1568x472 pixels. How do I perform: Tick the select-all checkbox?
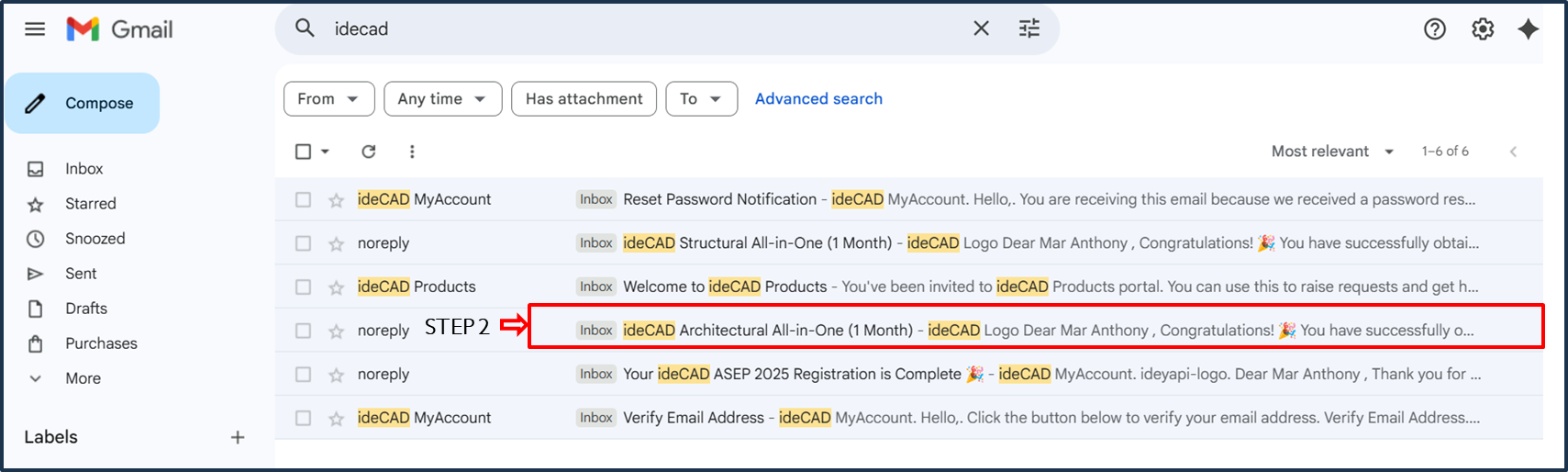pos(304,152)
